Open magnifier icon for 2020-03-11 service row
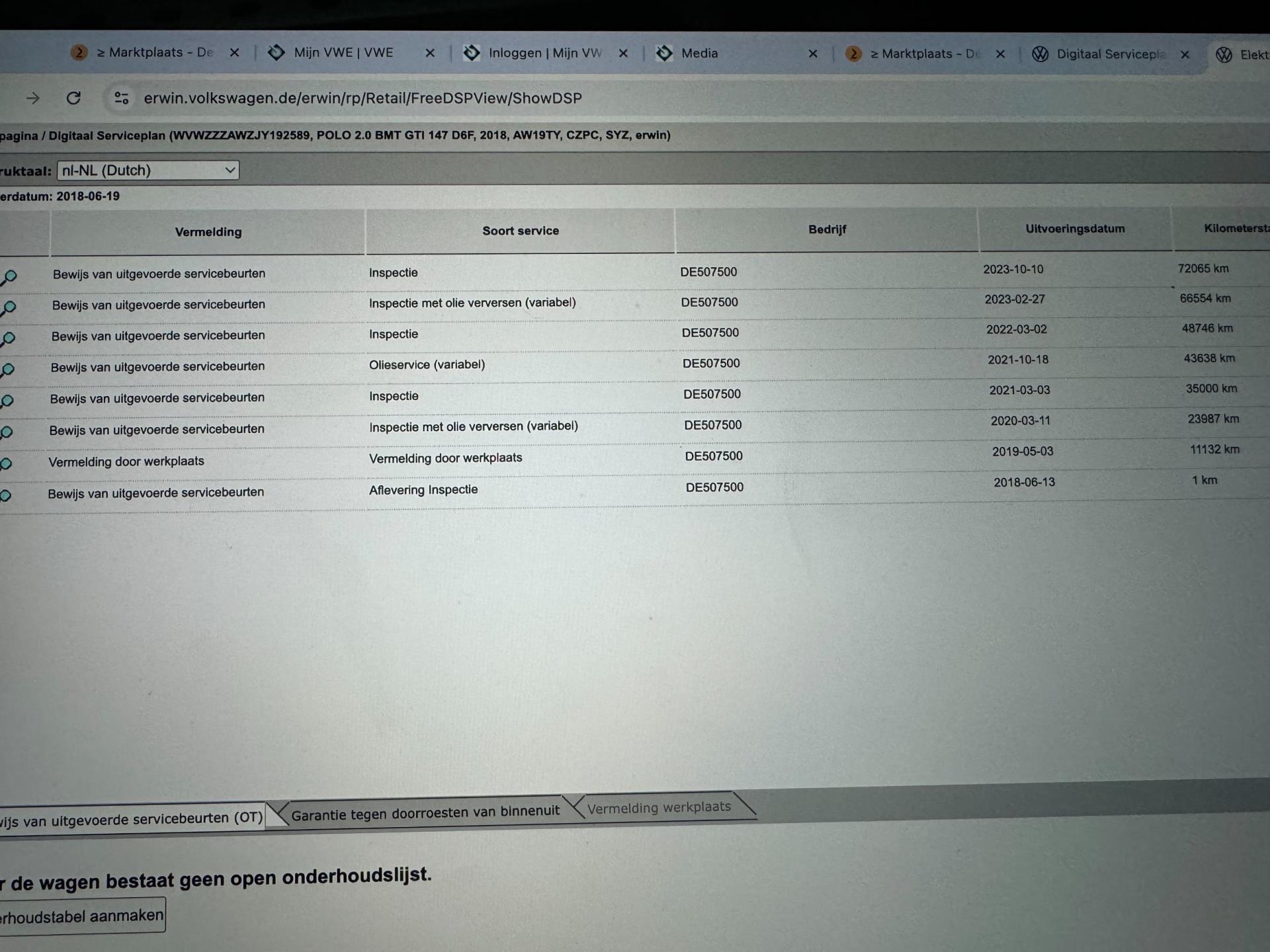1270x952 pixels. [6, 432]
